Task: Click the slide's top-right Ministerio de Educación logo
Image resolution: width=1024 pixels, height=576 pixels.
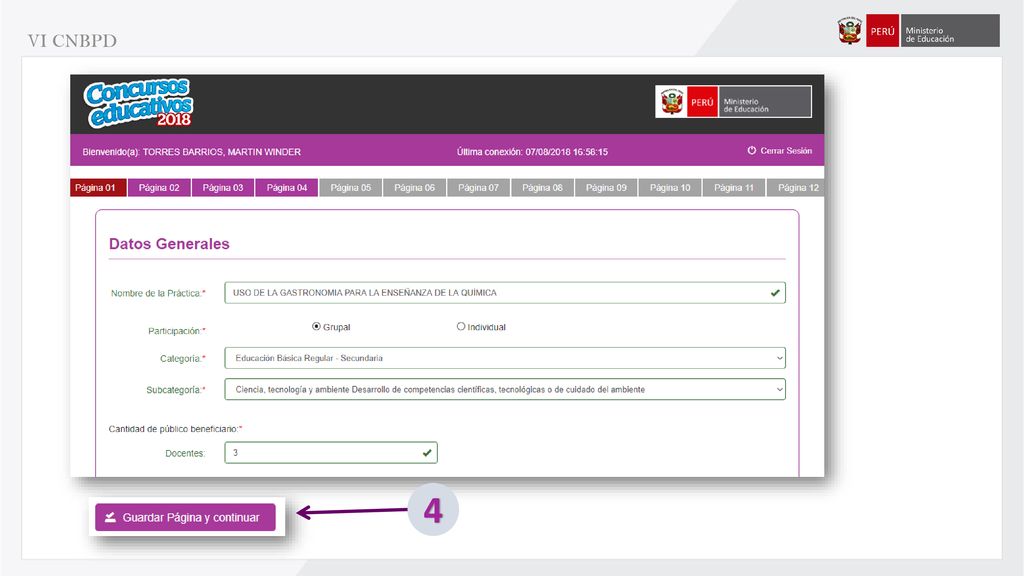Action: pyautogui.click(x=918, y=31)
